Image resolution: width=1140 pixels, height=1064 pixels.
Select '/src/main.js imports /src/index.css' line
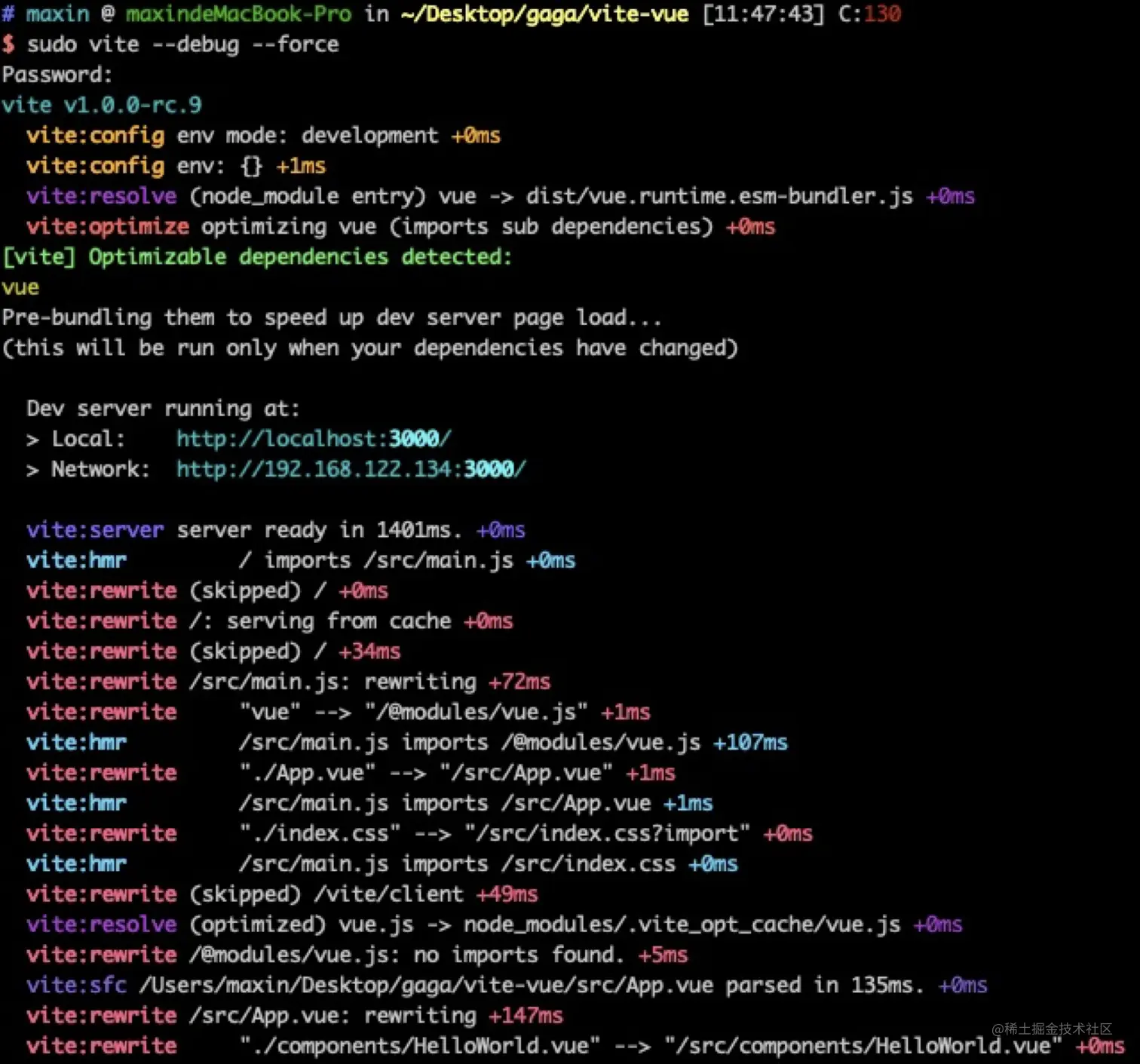pyautogui.click(x=382, y=864)
